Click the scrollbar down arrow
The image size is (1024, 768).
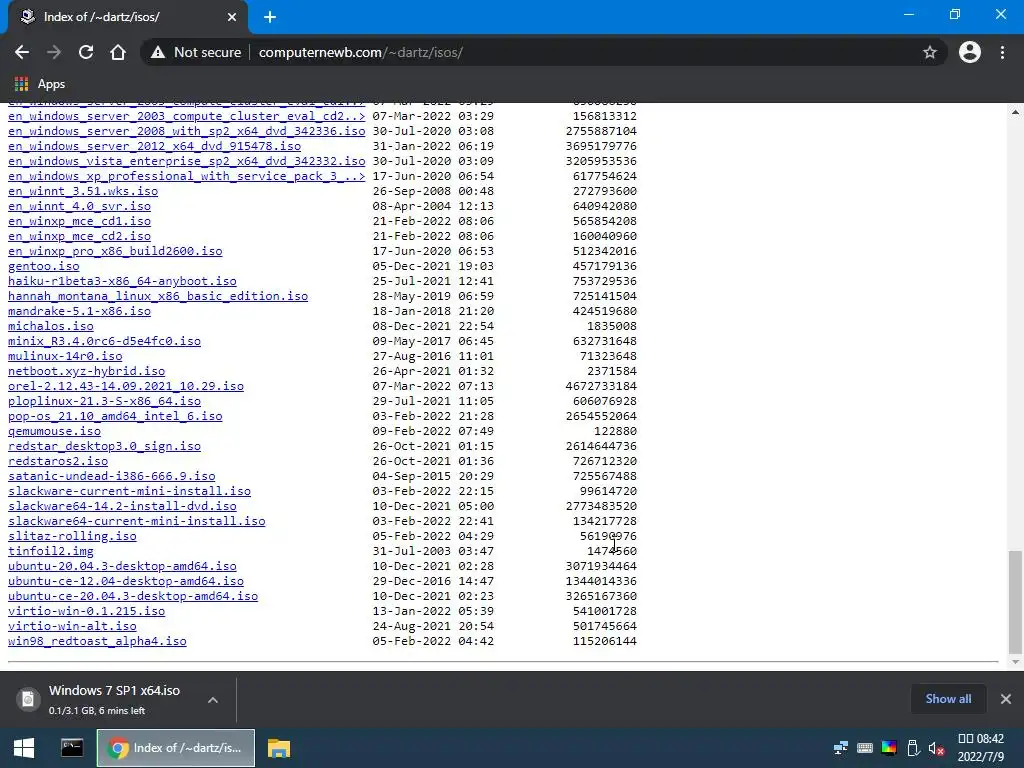point(1015,662)
